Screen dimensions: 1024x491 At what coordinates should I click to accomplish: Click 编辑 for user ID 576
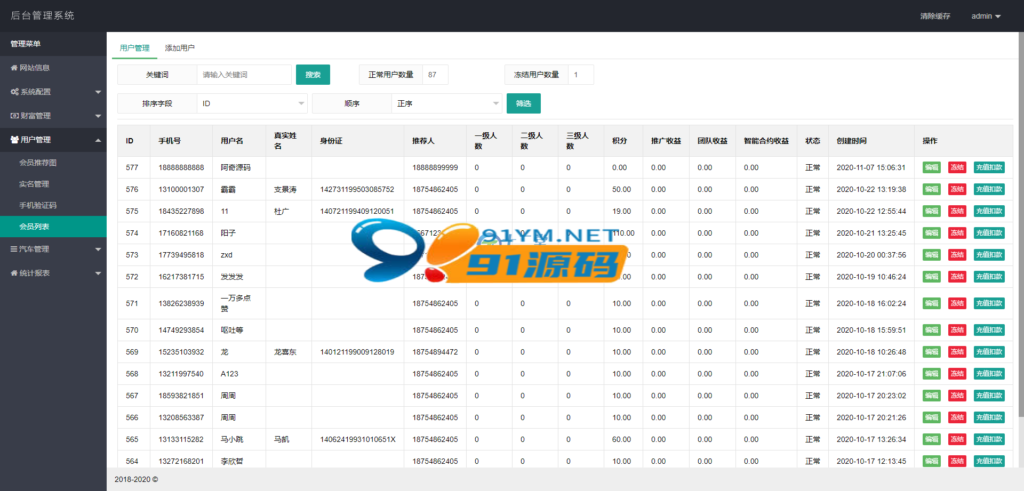click(932, 189)
